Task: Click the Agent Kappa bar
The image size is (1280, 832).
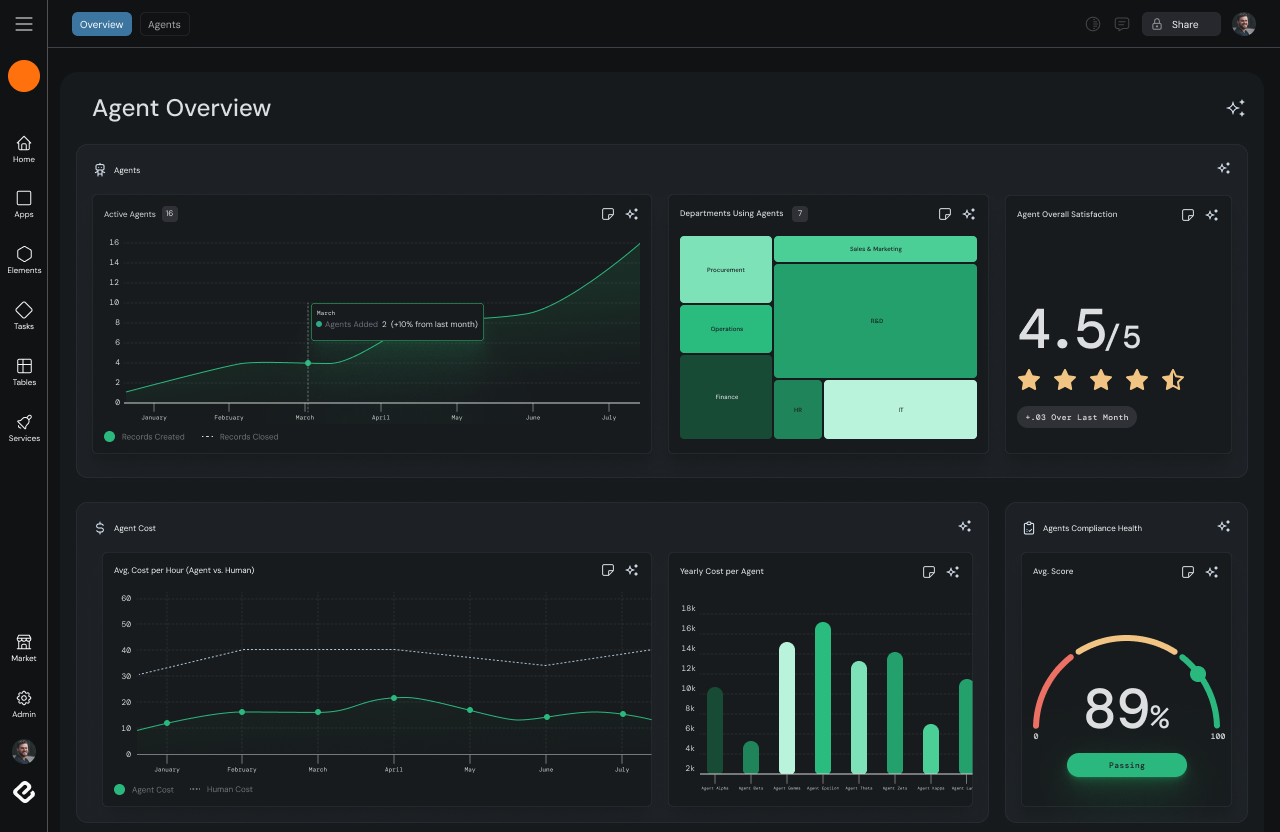Action: coord(931,749)
